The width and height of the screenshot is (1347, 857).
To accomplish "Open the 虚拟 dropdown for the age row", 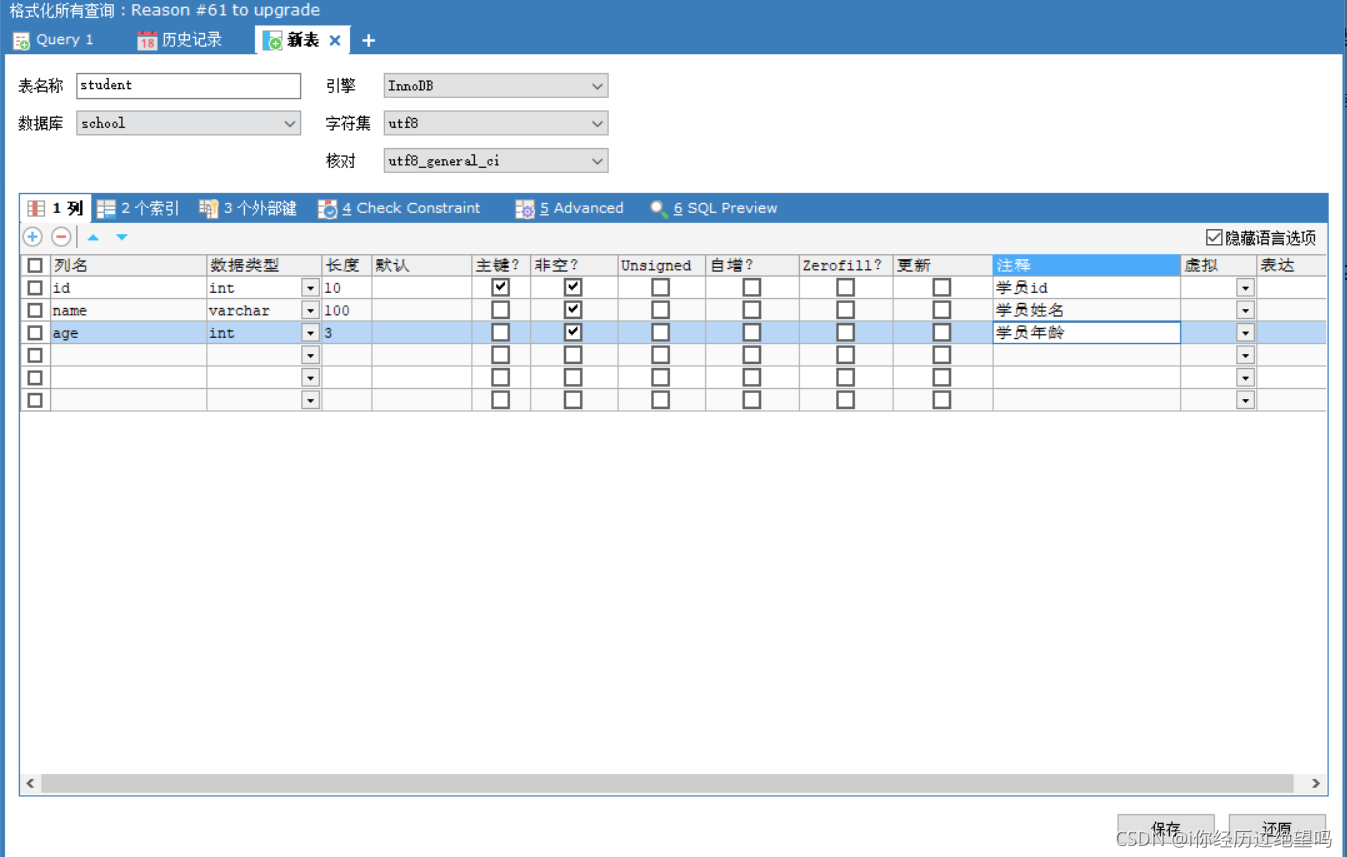I will click(x=1245, y=333).
